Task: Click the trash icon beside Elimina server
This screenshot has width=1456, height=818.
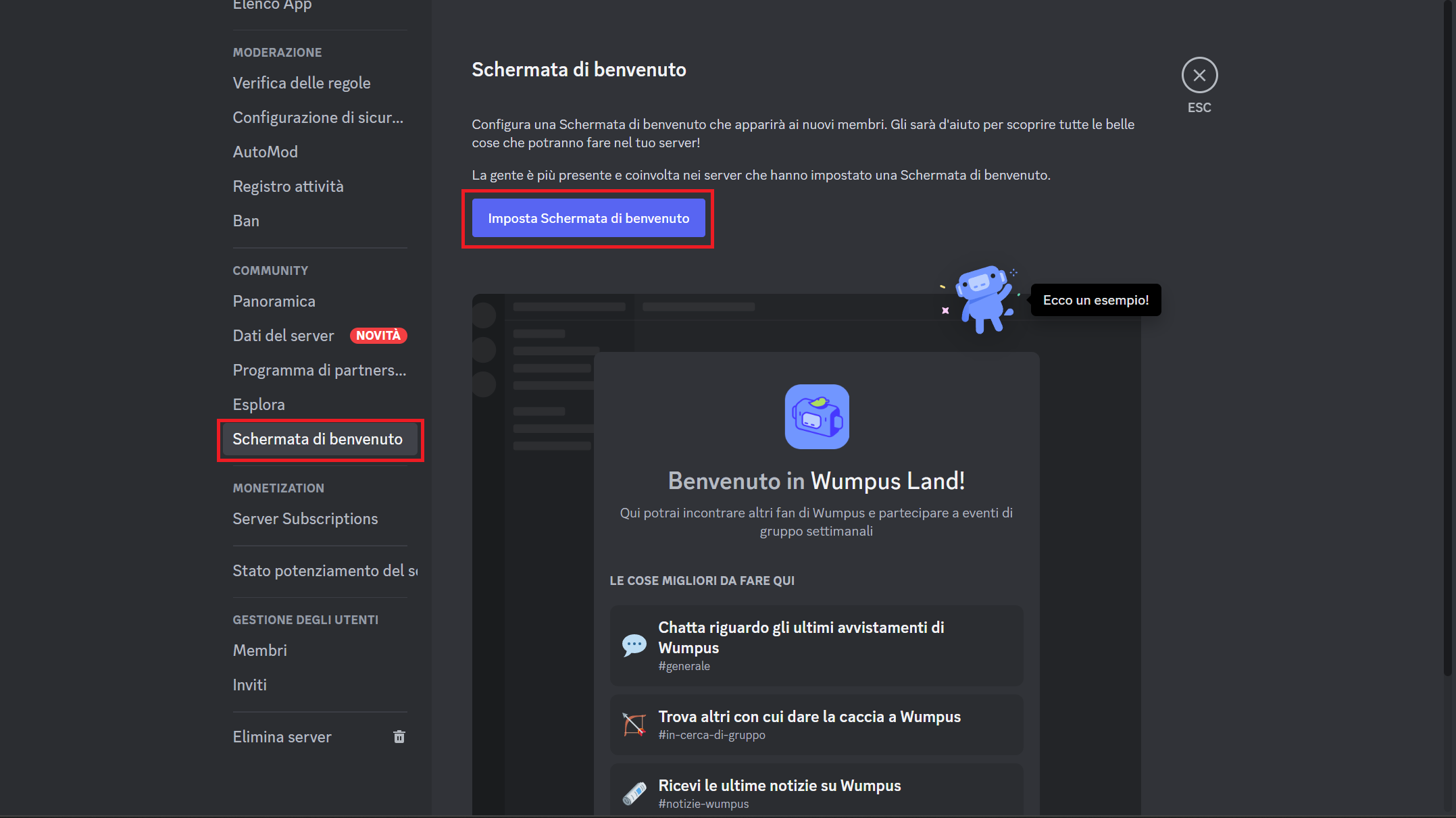Action: point(399,736)
